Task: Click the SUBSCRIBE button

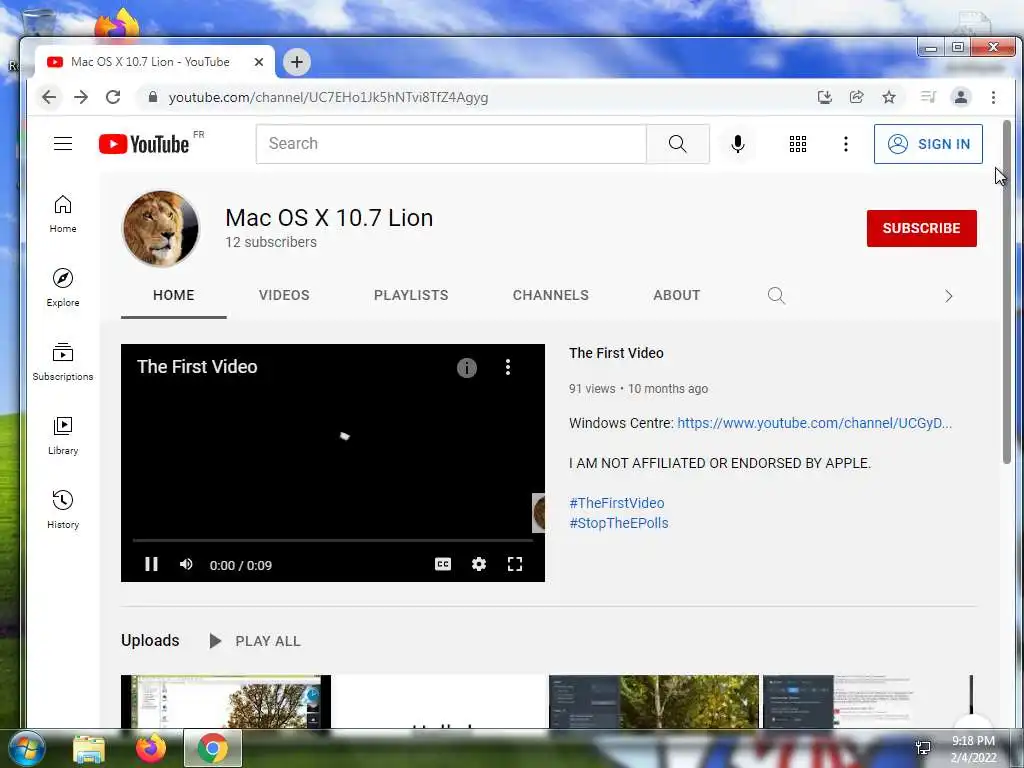Action: click(x=921, y=228)
